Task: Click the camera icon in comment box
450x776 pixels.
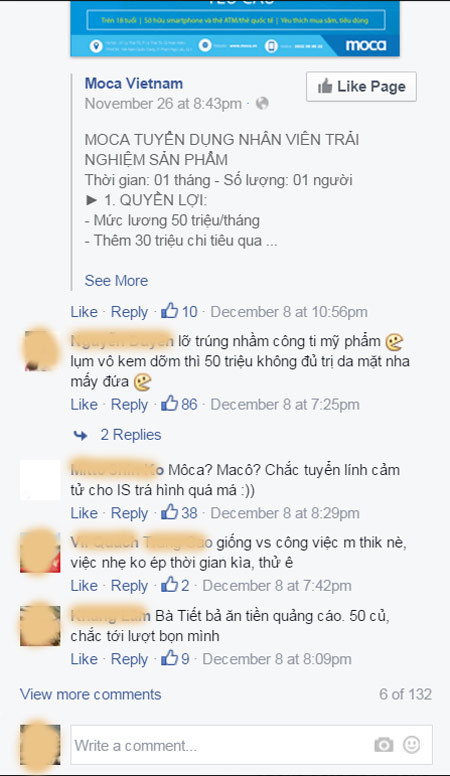Action: [x=383, y=745]
